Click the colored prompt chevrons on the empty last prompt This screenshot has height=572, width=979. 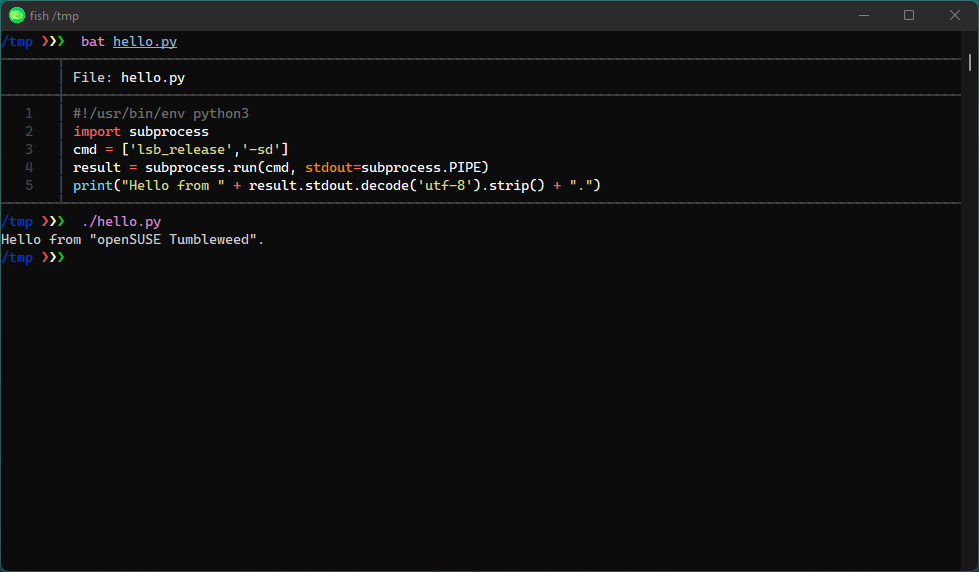click(53, 258)
